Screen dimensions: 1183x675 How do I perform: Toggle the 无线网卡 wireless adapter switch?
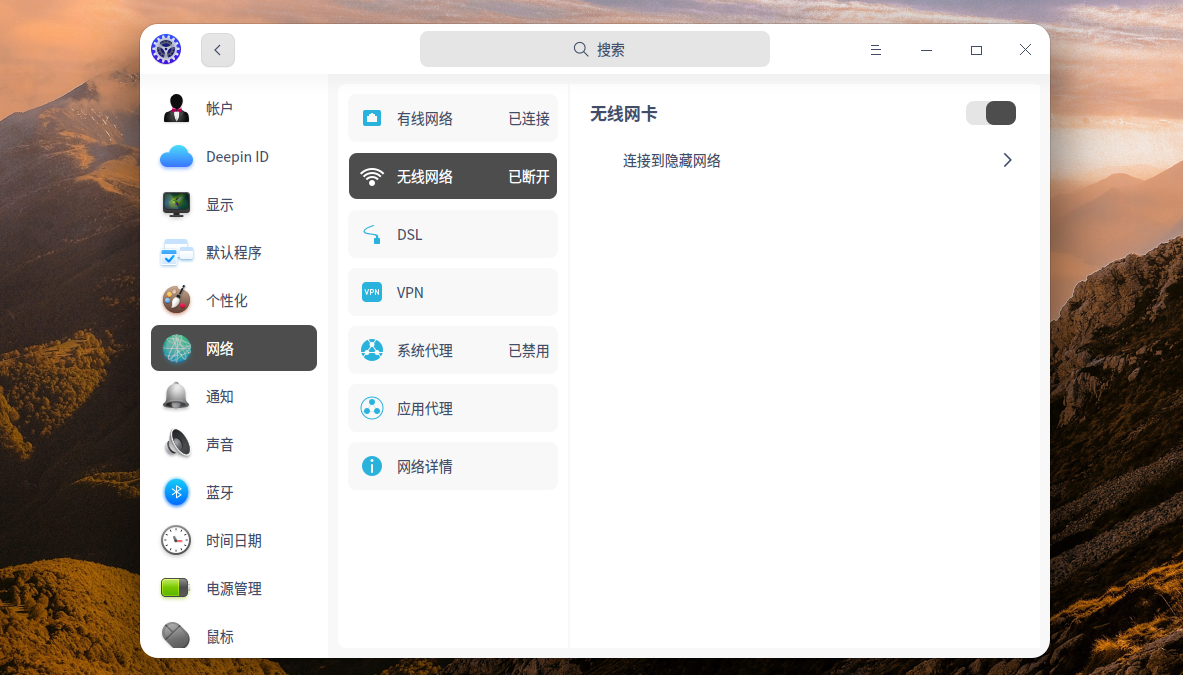pyautogui.click(x=991, y=113)
